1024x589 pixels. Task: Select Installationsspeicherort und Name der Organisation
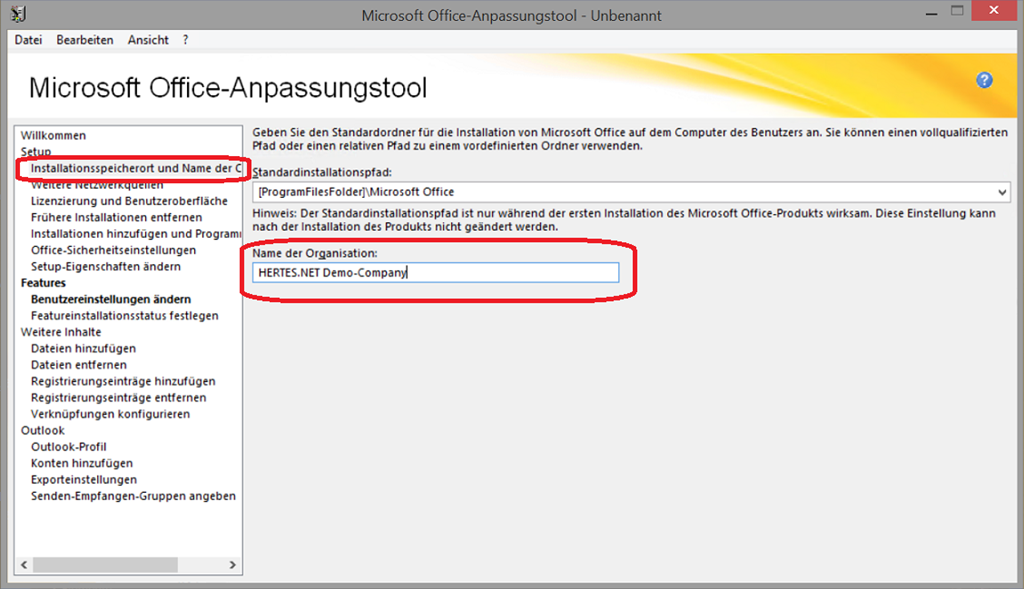(136, 168)
